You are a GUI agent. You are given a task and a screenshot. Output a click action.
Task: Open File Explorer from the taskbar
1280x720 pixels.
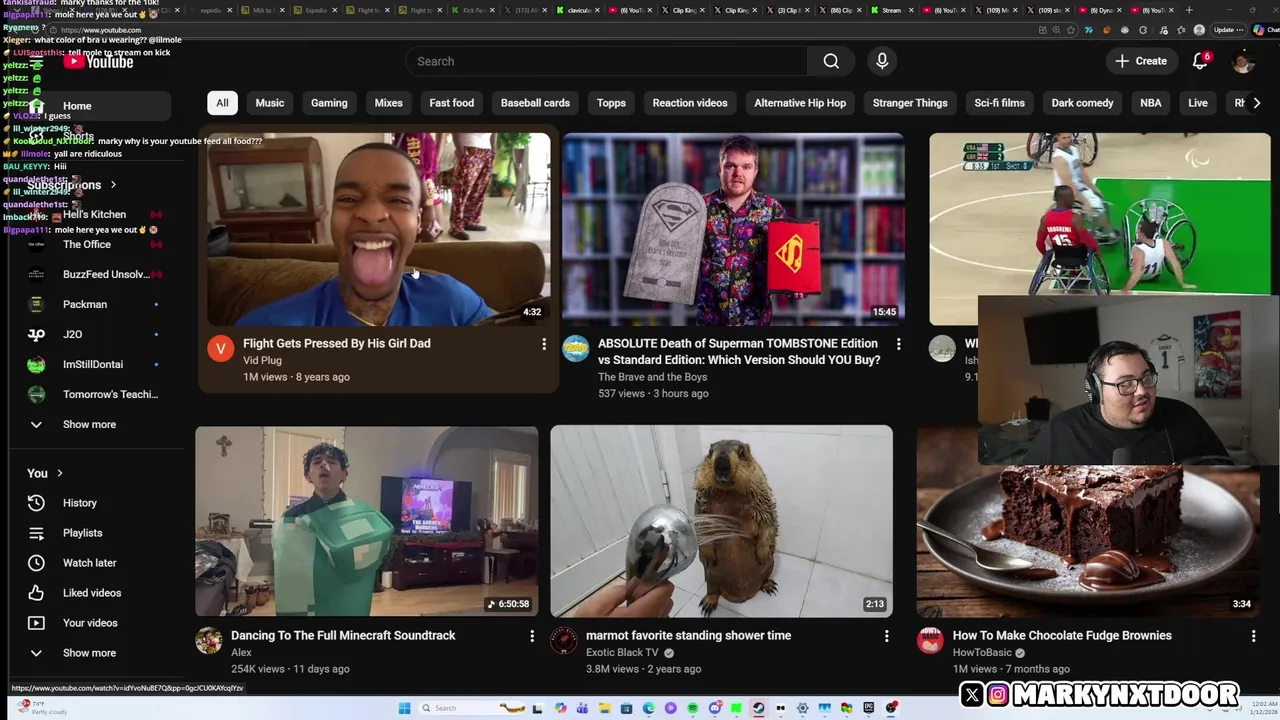[604, 708]
